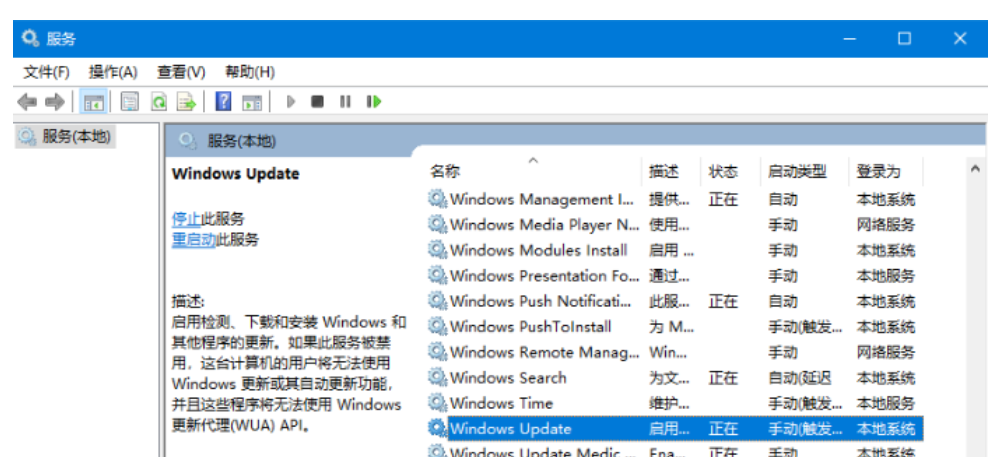This screenshot has width=1006, height=457.
Task: Click the gear icon of Windows Update row
Action: (438, 429)
